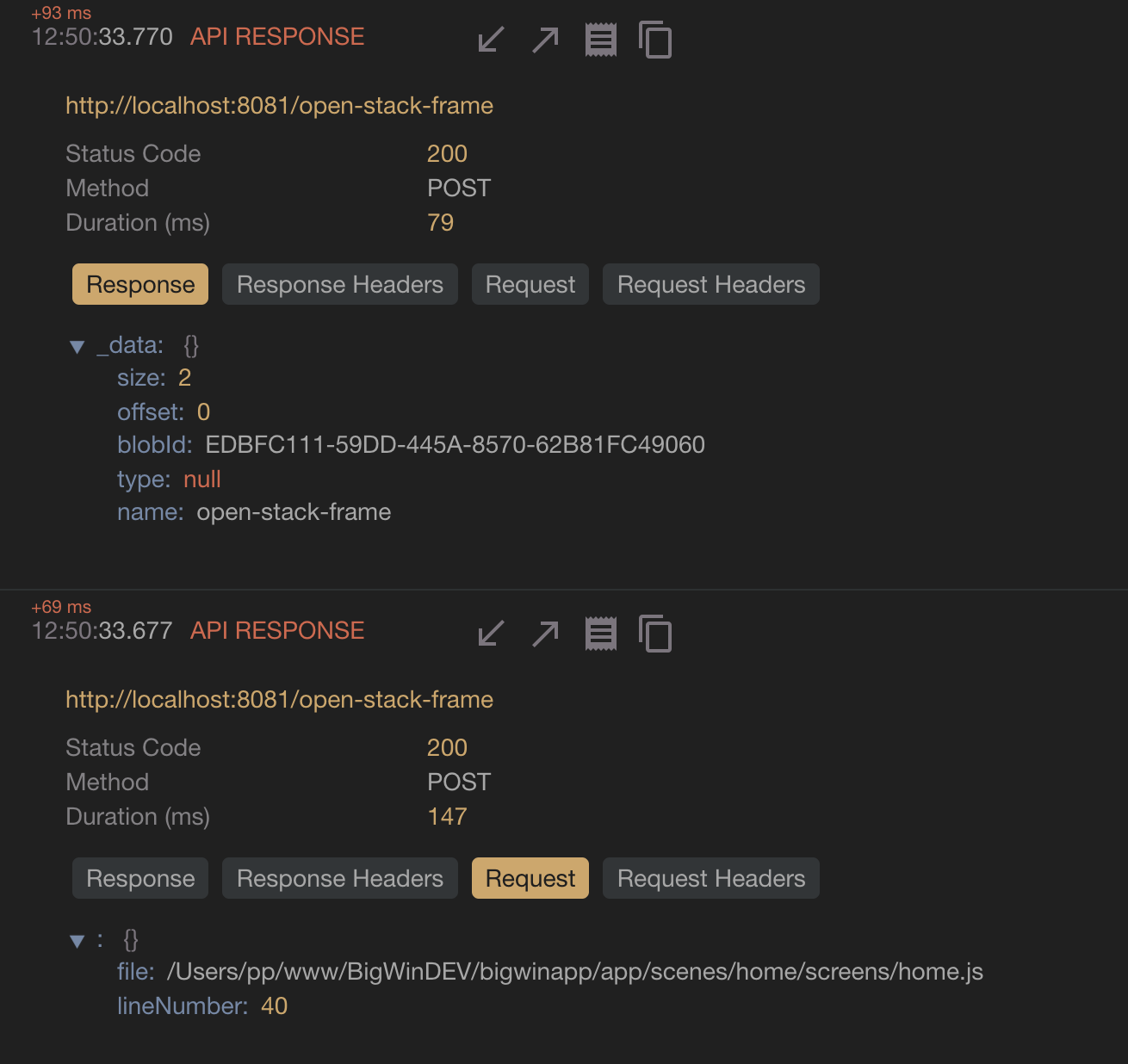Image resolution: width=1128 pixels, height=1064 pixels.
Task: Copy the first API response to clipboard
Action: pos(656,40)
